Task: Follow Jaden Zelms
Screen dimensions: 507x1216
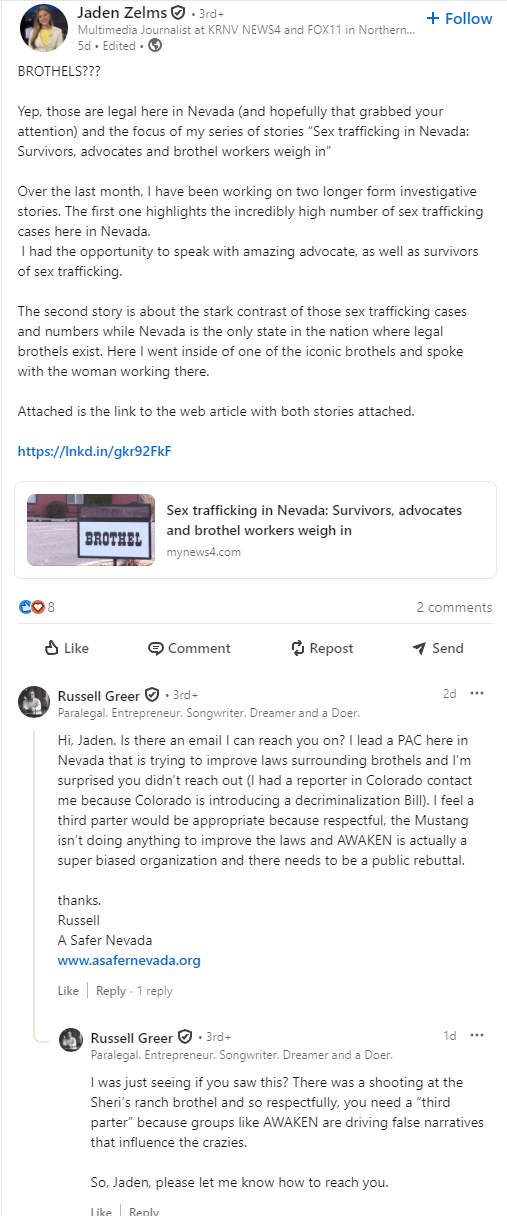Action: tap(459, 18)
